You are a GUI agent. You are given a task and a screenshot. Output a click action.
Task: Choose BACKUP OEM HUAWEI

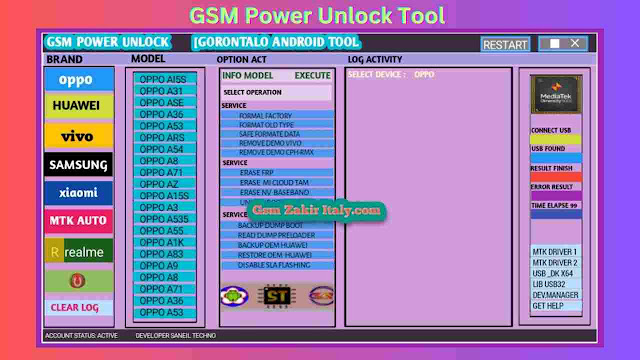(x=277, y=245)
